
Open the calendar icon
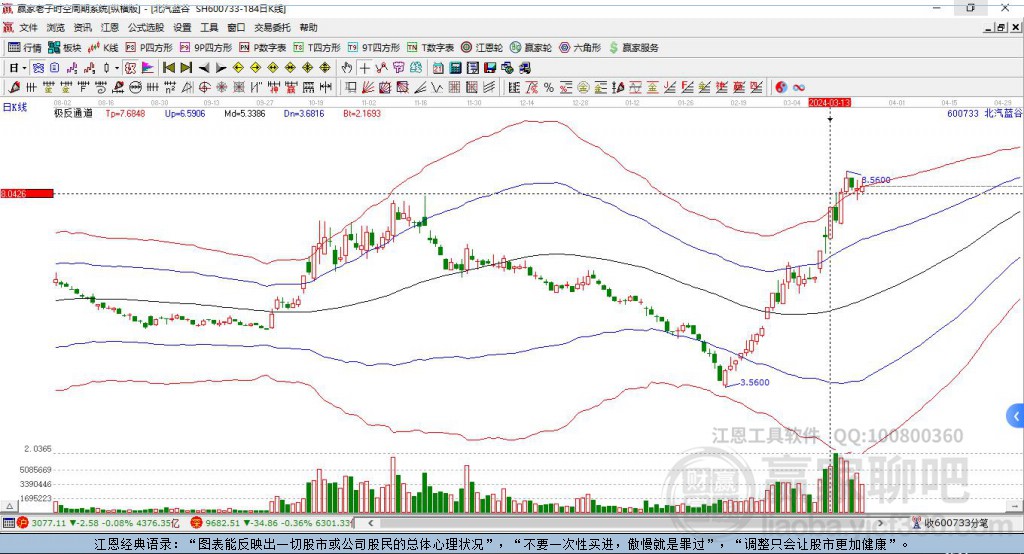pos(438,67)
